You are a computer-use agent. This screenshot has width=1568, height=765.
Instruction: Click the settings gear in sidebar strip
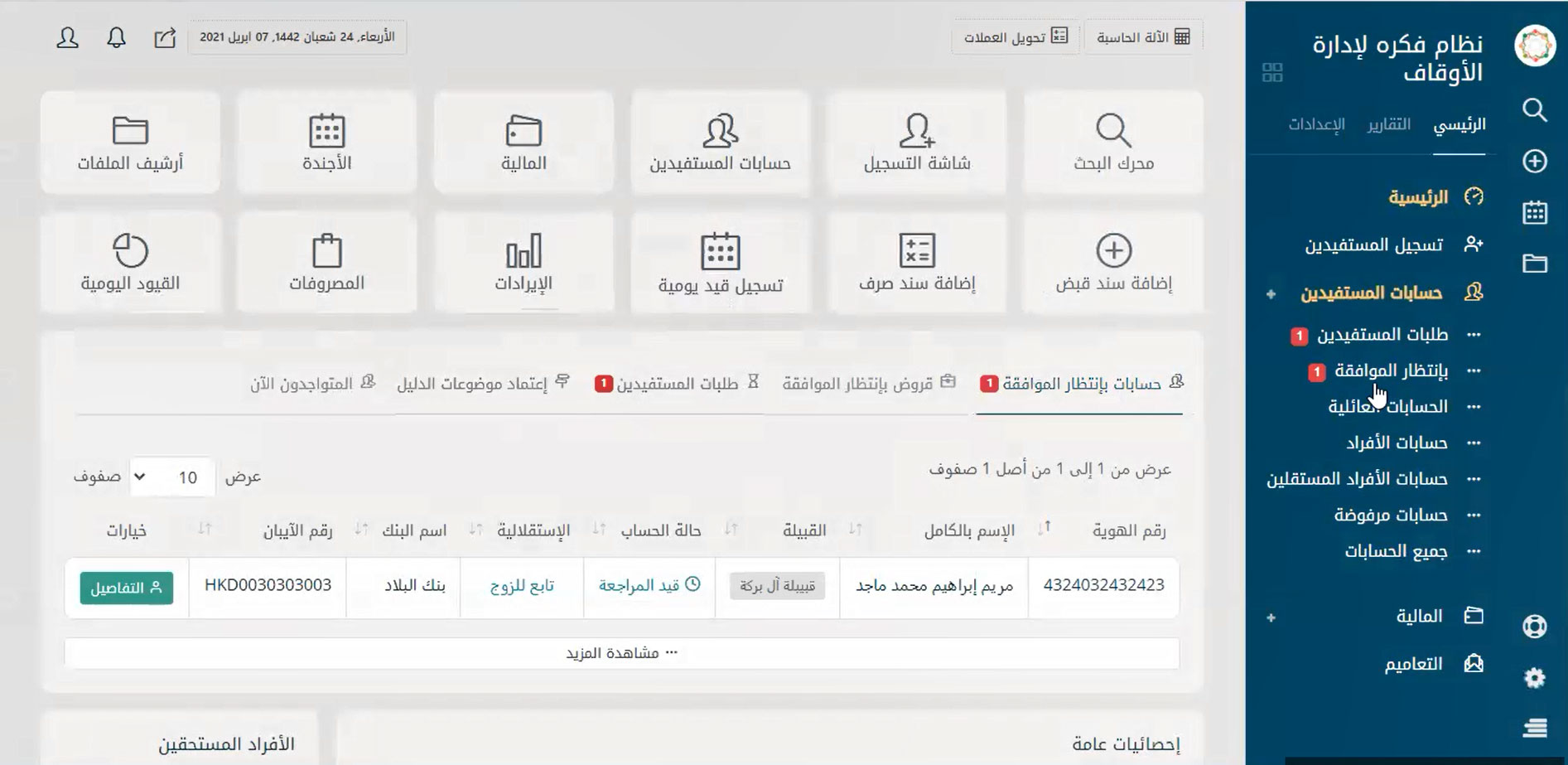tap(1534, 678)
